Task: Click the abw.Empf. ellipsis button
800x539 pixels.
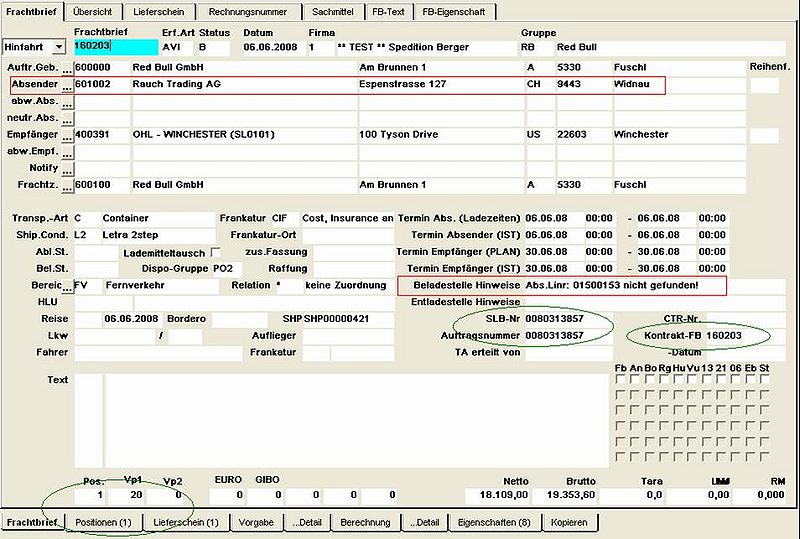Action: click(x=67, y=153)
